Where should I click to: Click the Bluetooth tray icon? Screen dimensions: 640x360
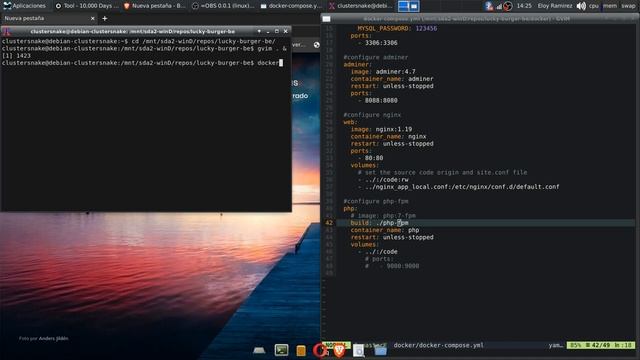pyautogui.click(x=488, y=6)
